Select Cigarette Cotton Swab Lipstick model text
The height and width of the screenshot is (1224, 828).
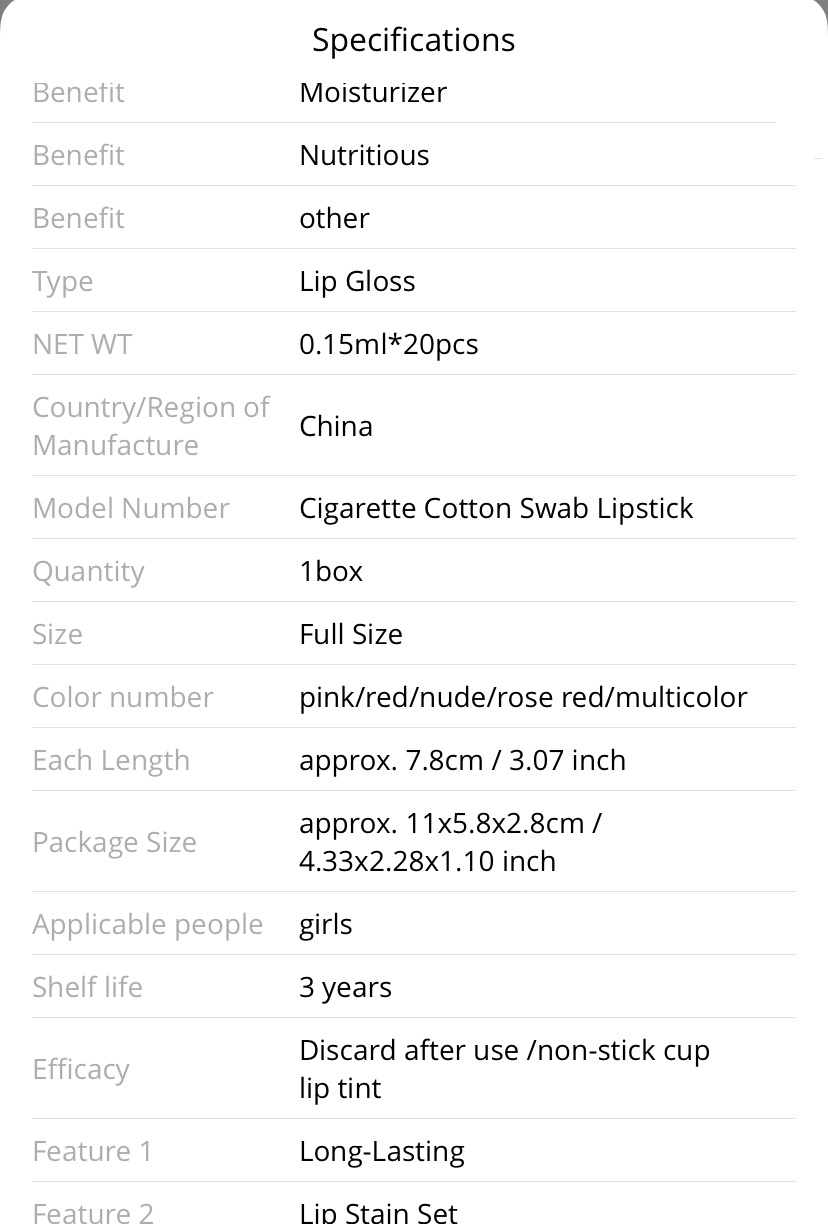[x=496, y=508]
